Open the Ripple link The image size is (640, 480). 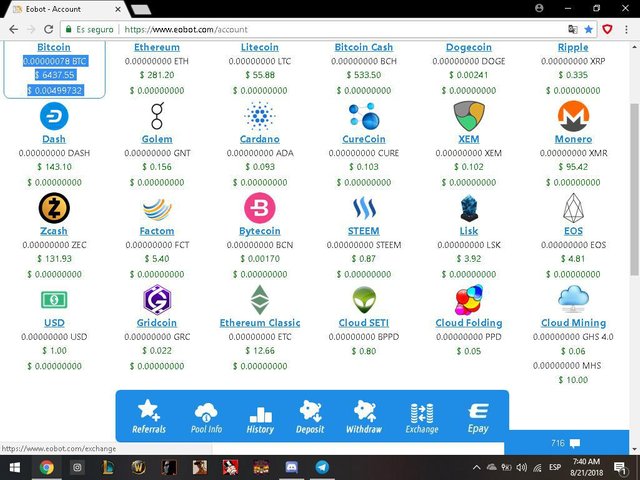(573, 47)
